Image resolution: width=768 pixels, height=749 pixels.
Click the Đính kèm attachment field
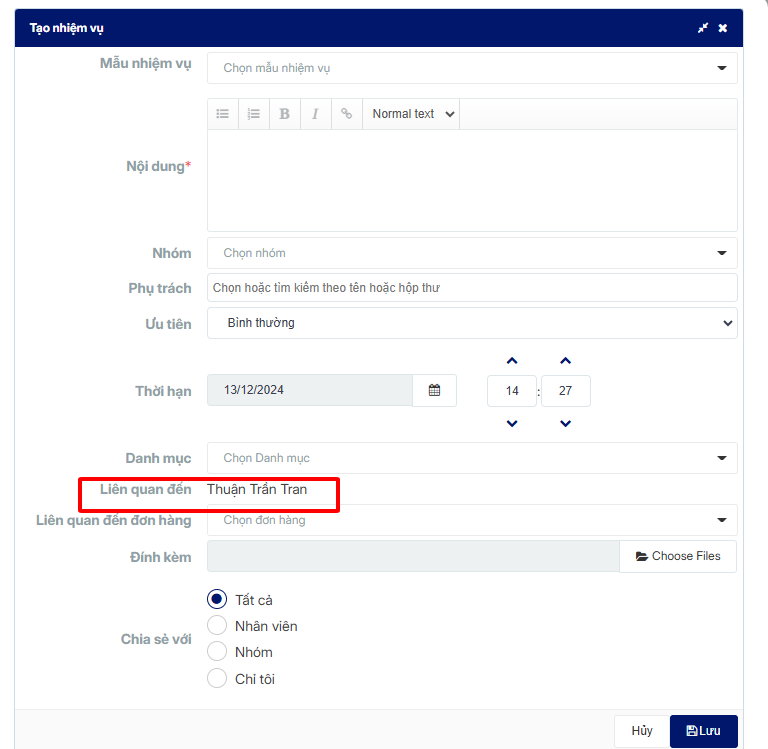click(413, 556)
